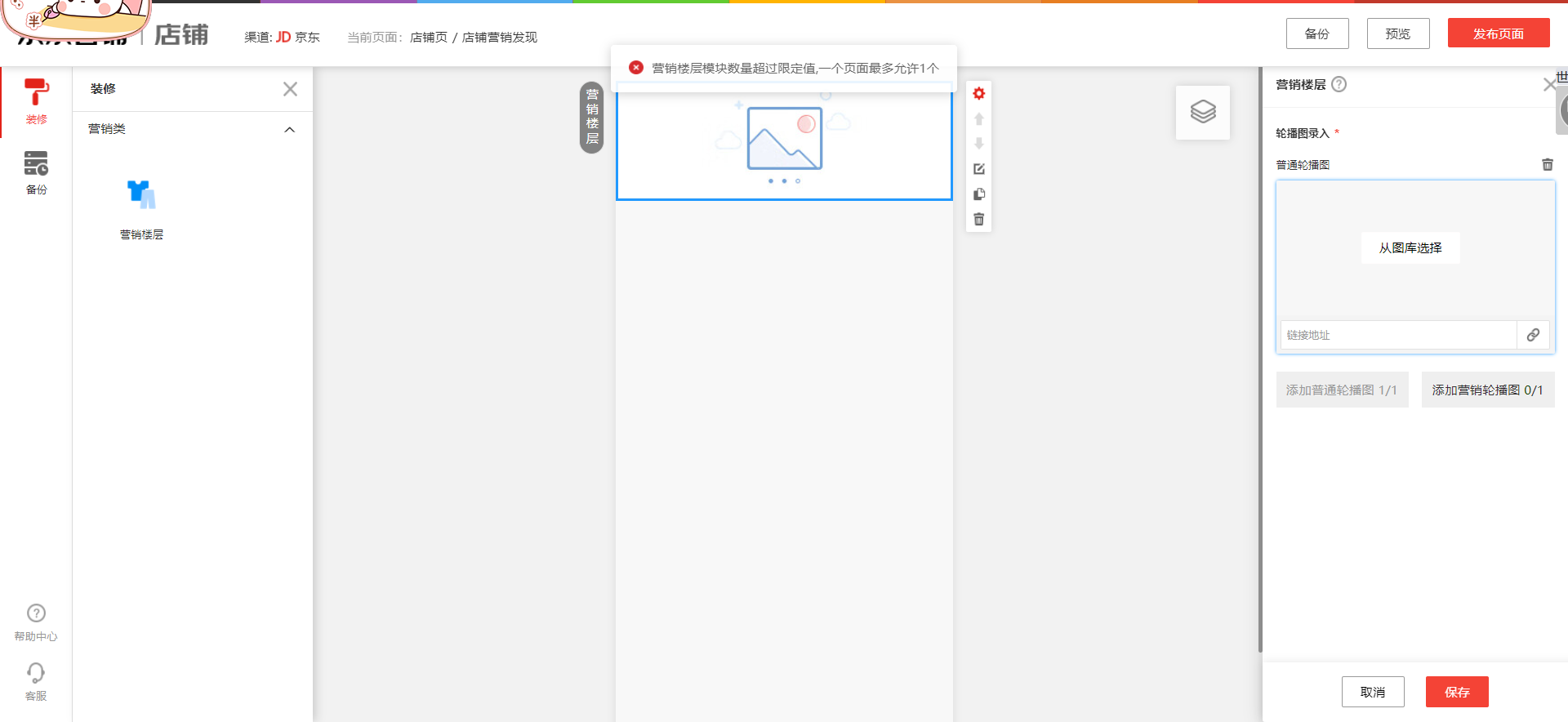Click the red gear settings icon beside module
1568x722 pixels.
pyautogui.click(x=978, y=94)
